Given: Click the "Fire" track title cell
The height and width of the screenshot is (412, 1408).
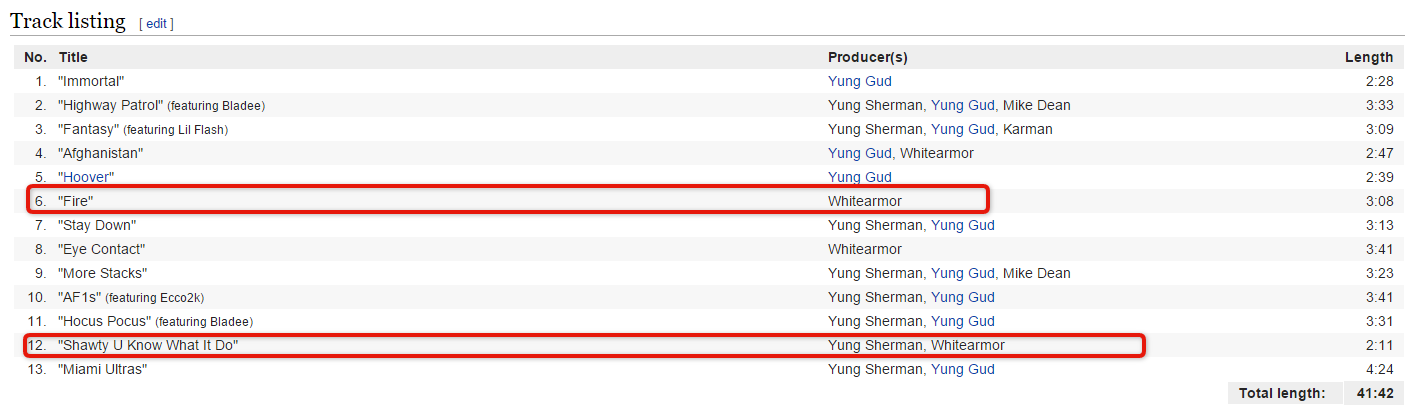Looking at the screenshot, I should [x=76, y=201].
